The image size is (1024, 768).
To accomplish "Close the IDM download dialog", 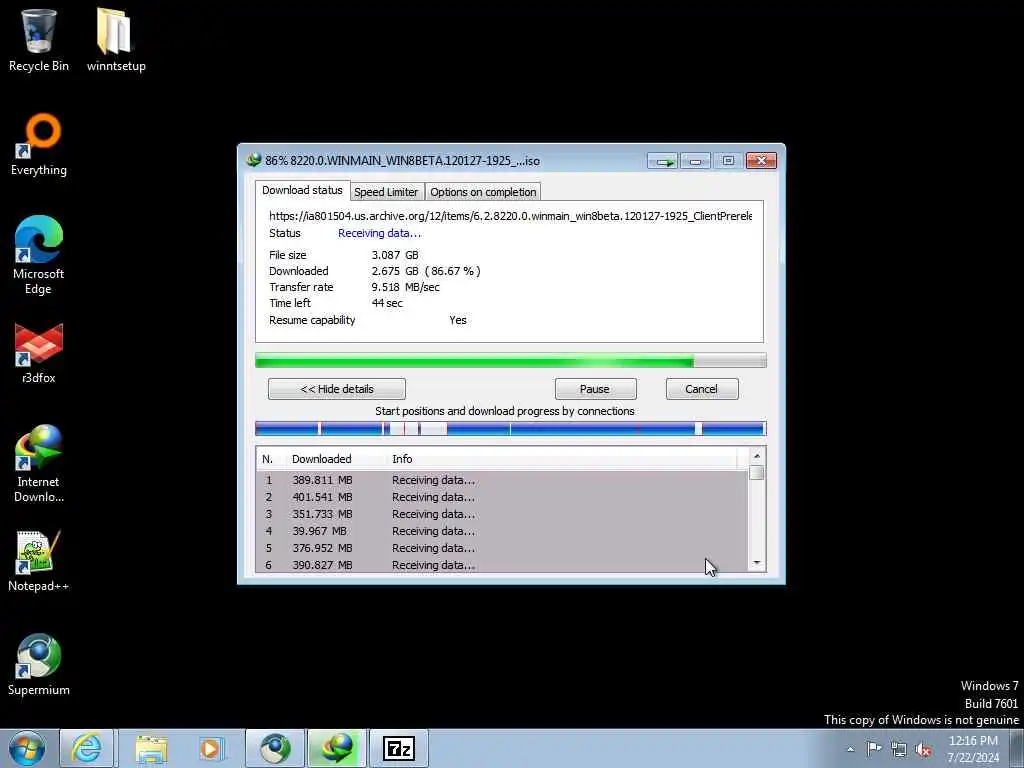I will [x=761, y=161].
